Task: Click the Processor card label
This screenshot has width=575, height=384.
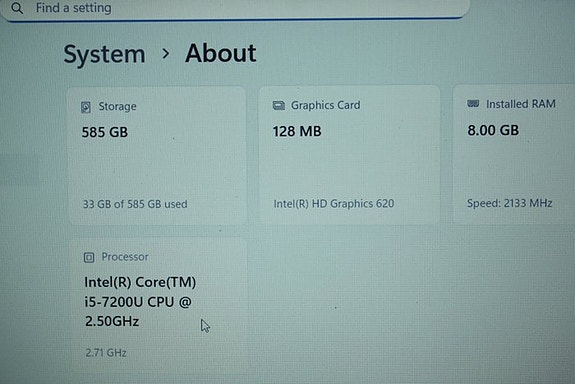Action: click(x=125, y=257)
